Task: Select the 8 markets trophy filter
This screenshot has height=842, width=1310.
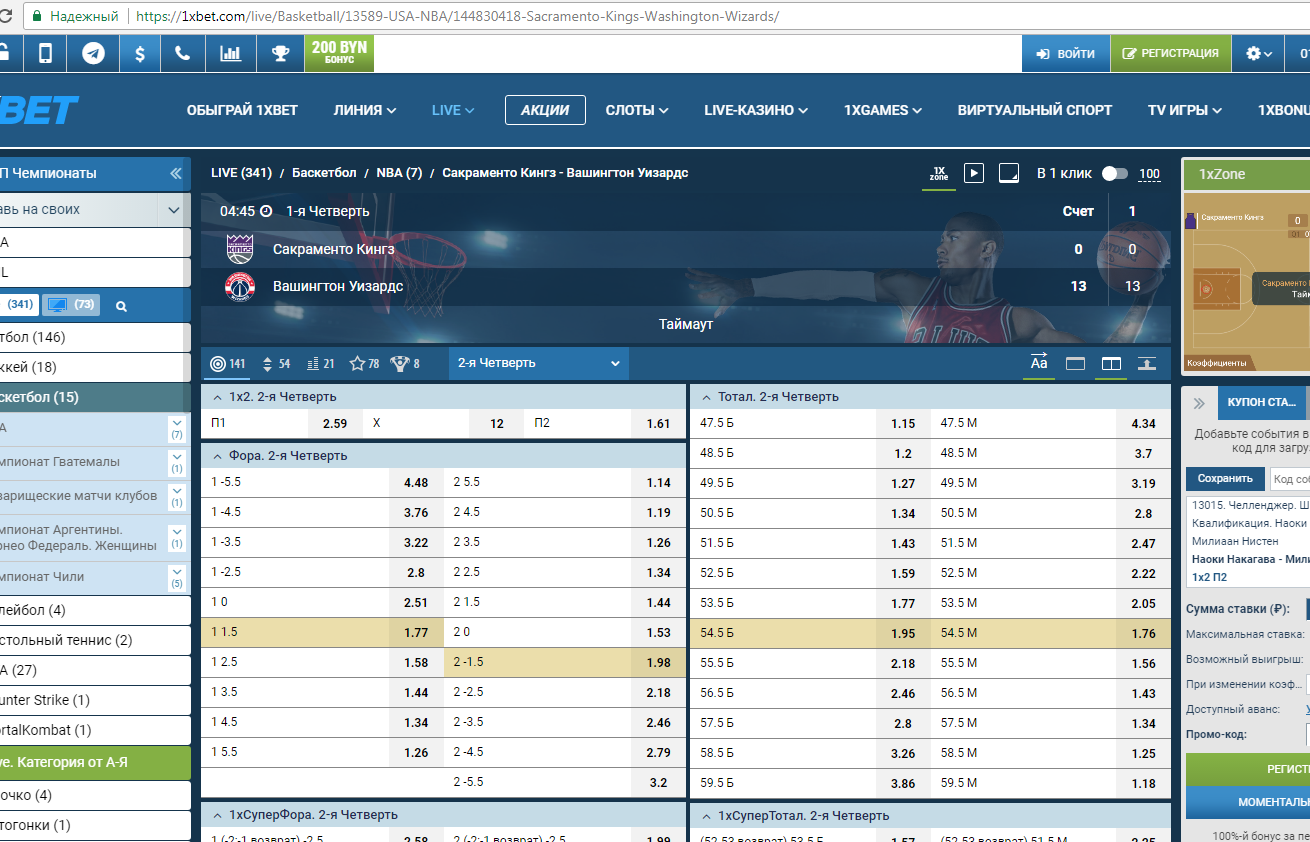Action: (x=404, y=364)
